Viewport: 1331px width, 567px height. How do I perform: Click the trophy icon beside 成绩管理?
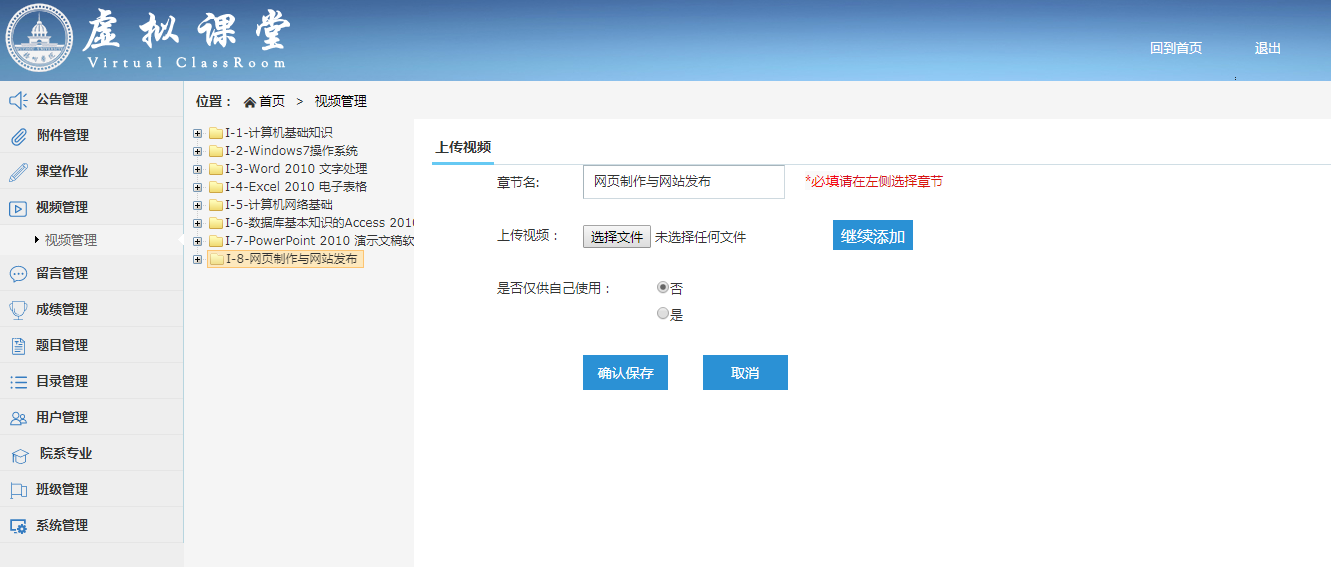click(18, 310)
